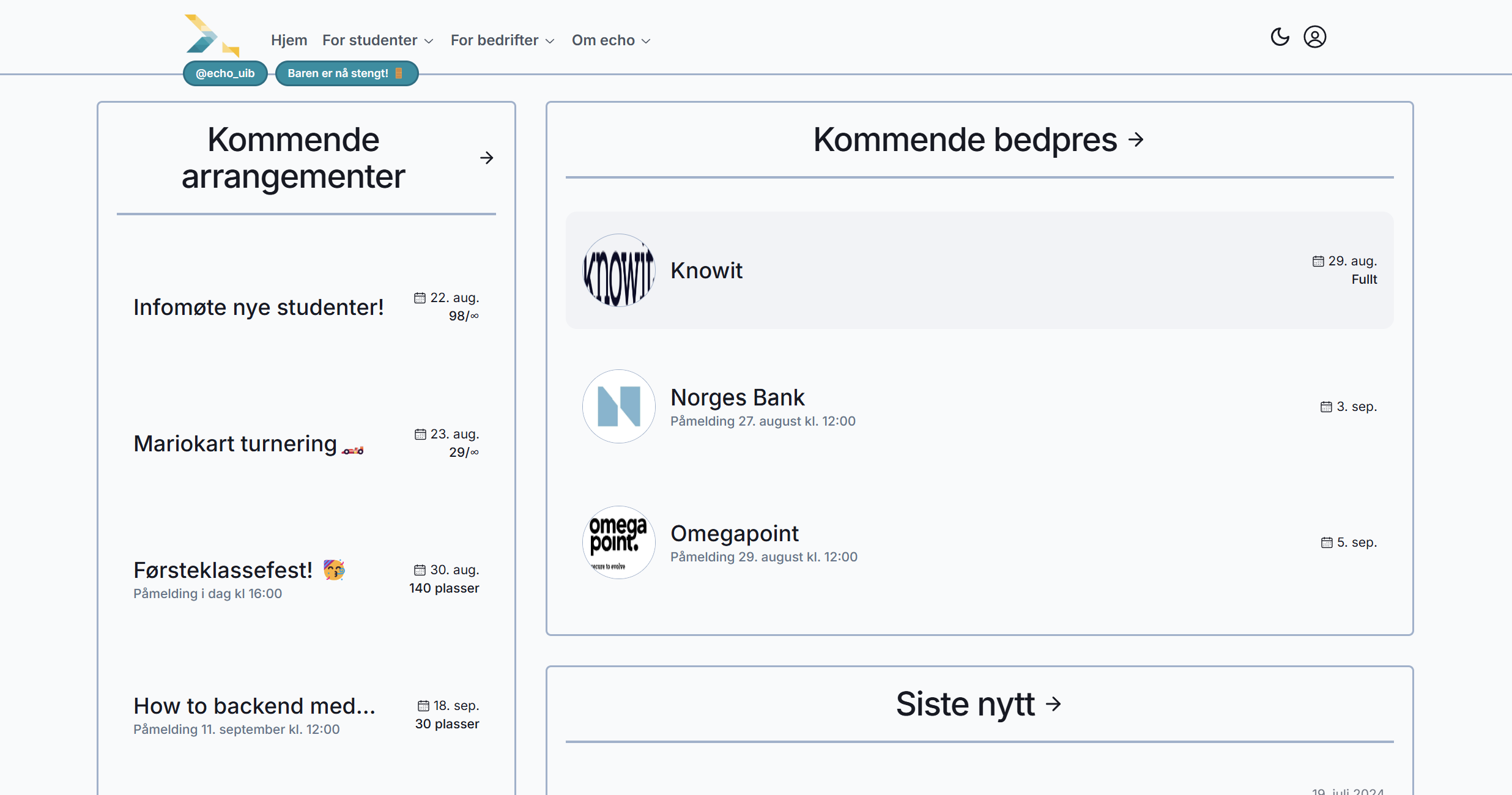This screenshot has height=795, width=1512.
Task: Click the Baren er nå stengt badge
Action: tap(347, 73)
